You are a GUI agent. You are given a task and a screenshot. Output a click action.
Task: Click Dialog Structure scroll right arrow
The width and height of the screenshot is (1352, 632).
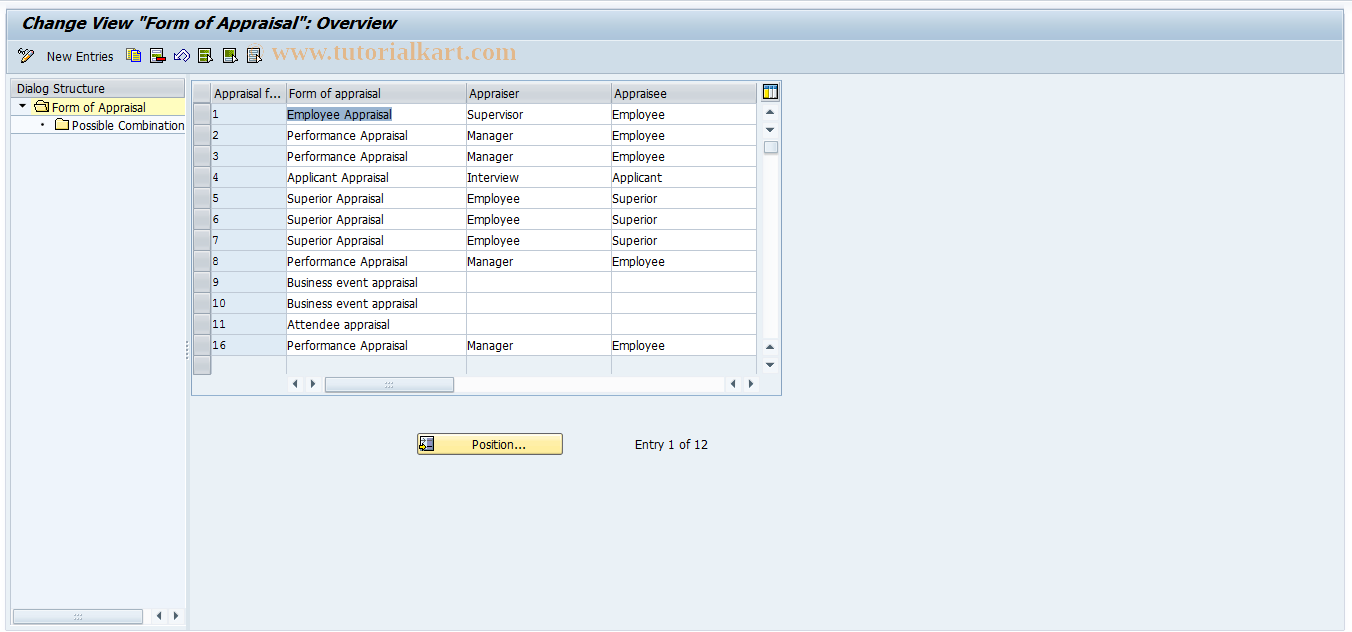coord(176,616)
